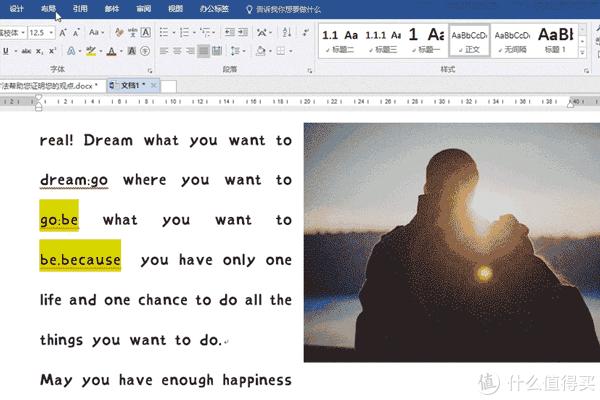Viewport: 600px width, 400px height.
Task: Click the Enclose Characters circle icon
Action: pyautogui.click(x=145, y=51)
